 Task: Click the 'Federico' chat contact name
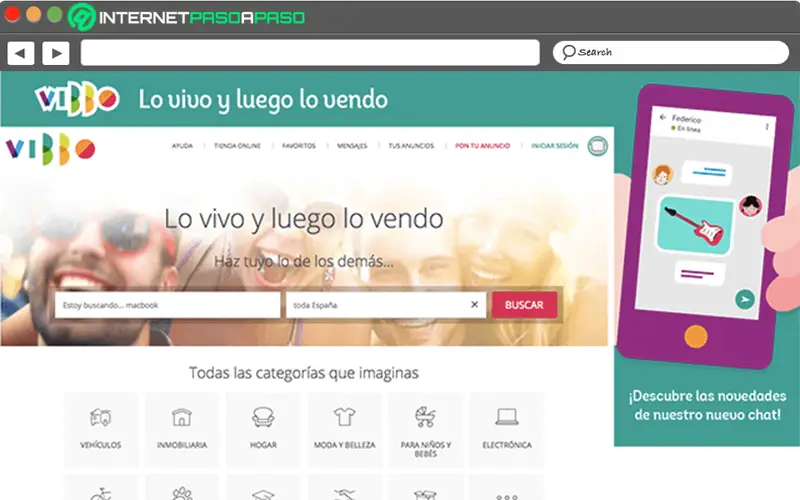686,119
